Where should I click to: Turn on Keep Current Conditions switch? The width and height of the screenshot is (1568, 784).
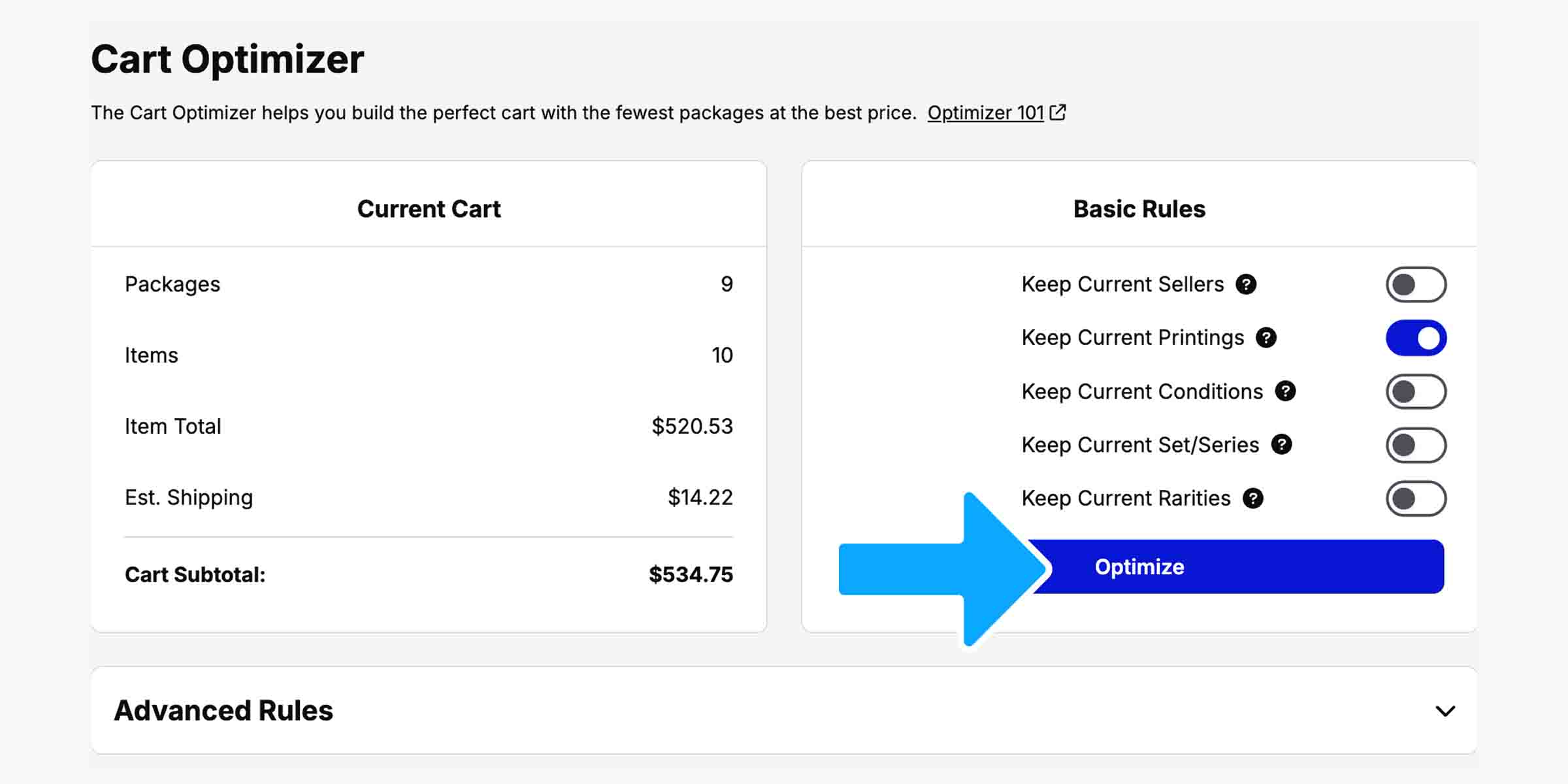(x=1416, y=392)
